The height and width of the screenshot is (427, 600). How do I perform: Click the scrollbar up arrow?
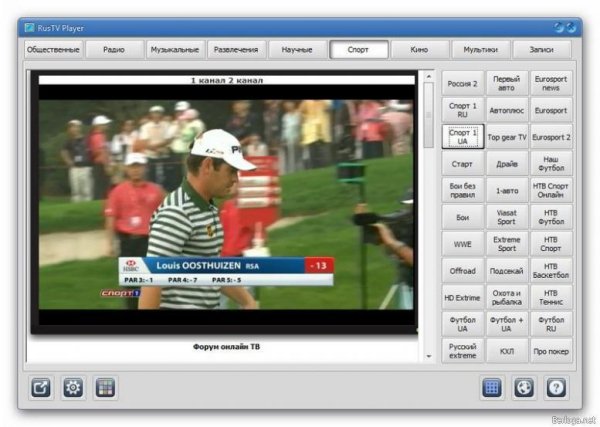tap(429, 77)
